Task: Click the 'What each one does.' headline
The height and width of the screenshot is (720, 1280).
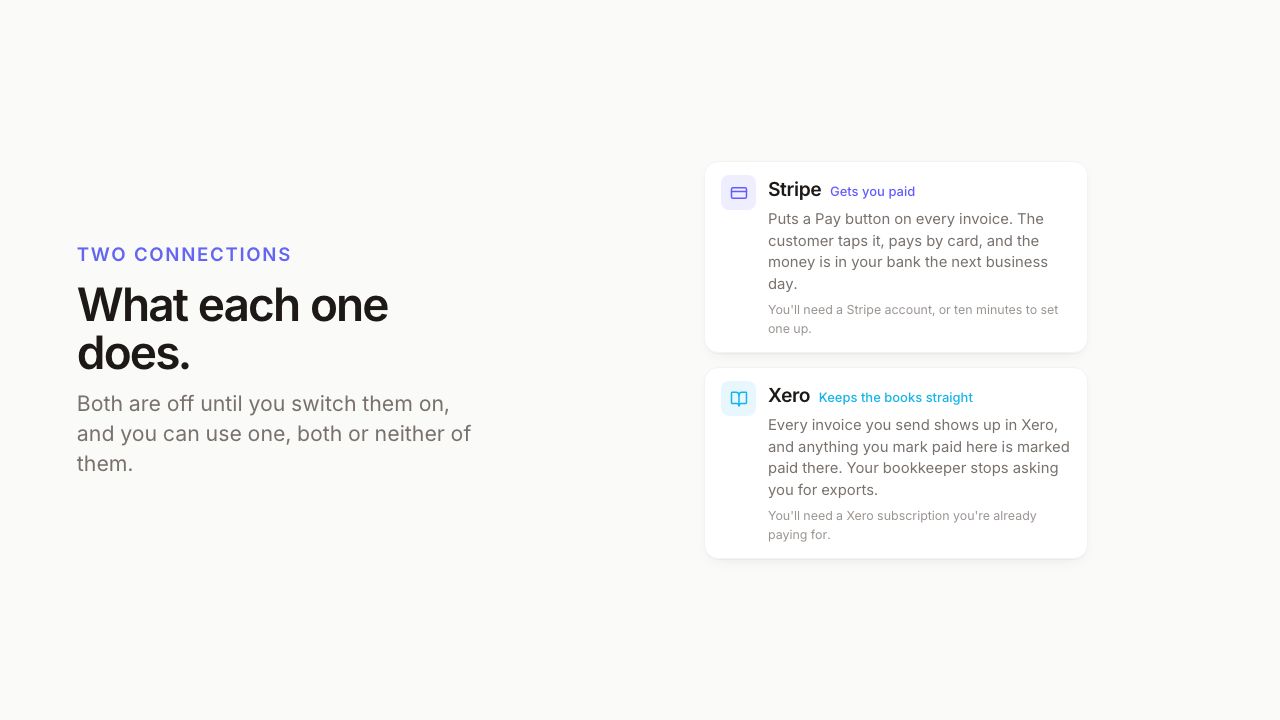Action: click(x=232, y=329)
